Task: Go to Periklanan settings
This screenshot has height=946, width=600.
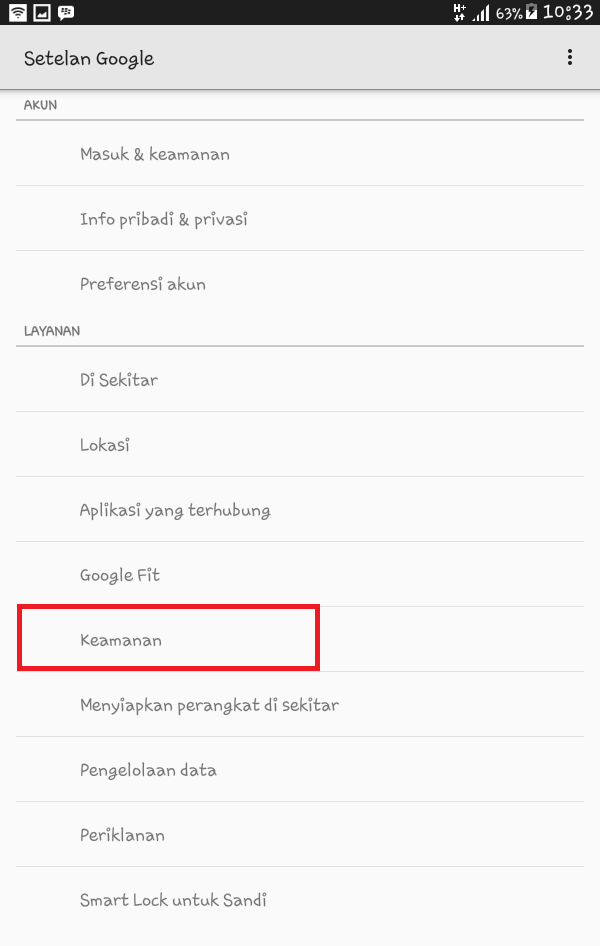Action: (122, 835)
